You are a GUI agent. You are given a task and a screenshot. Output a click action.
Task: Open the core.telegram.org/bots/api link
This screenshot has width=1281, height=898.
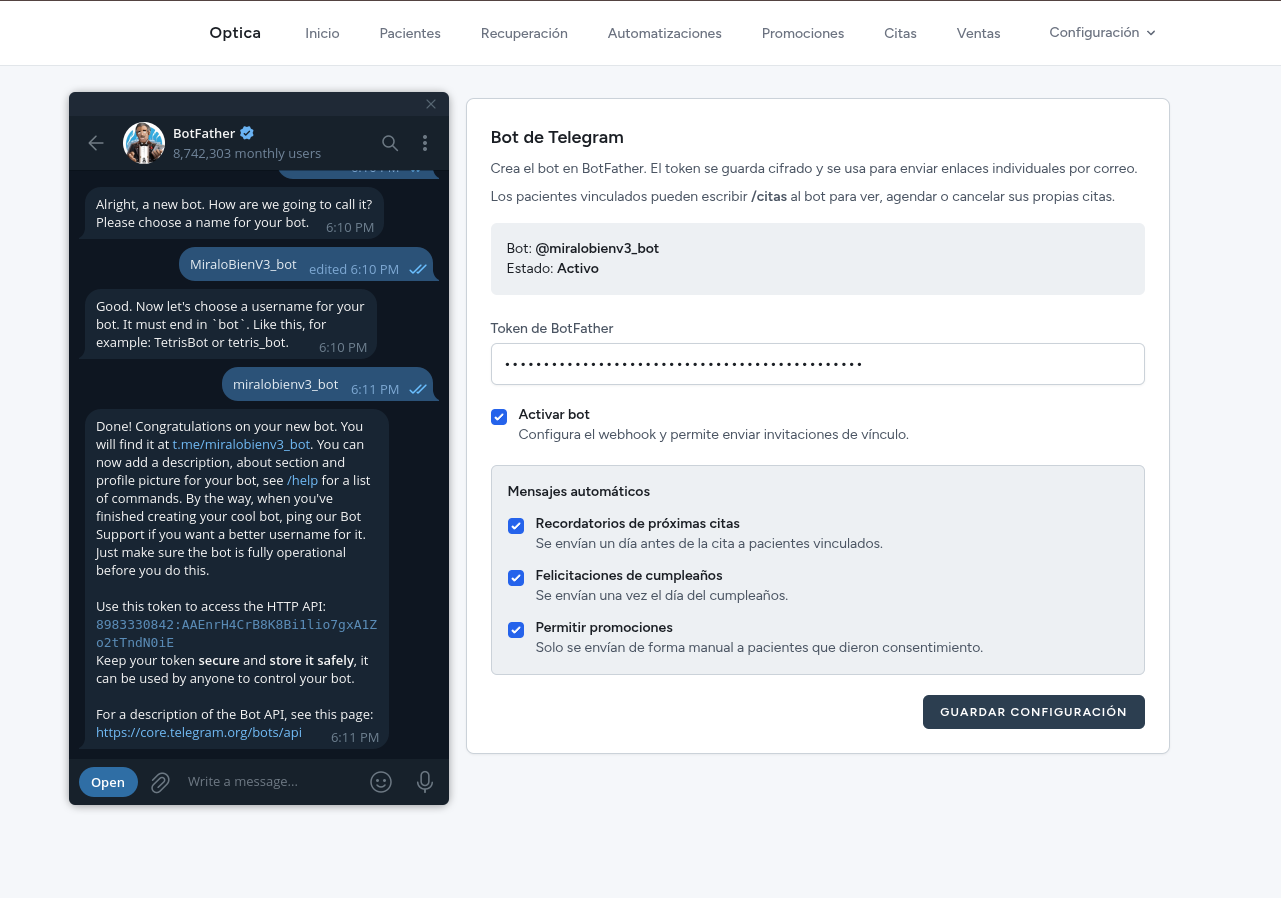coord(199,732)
